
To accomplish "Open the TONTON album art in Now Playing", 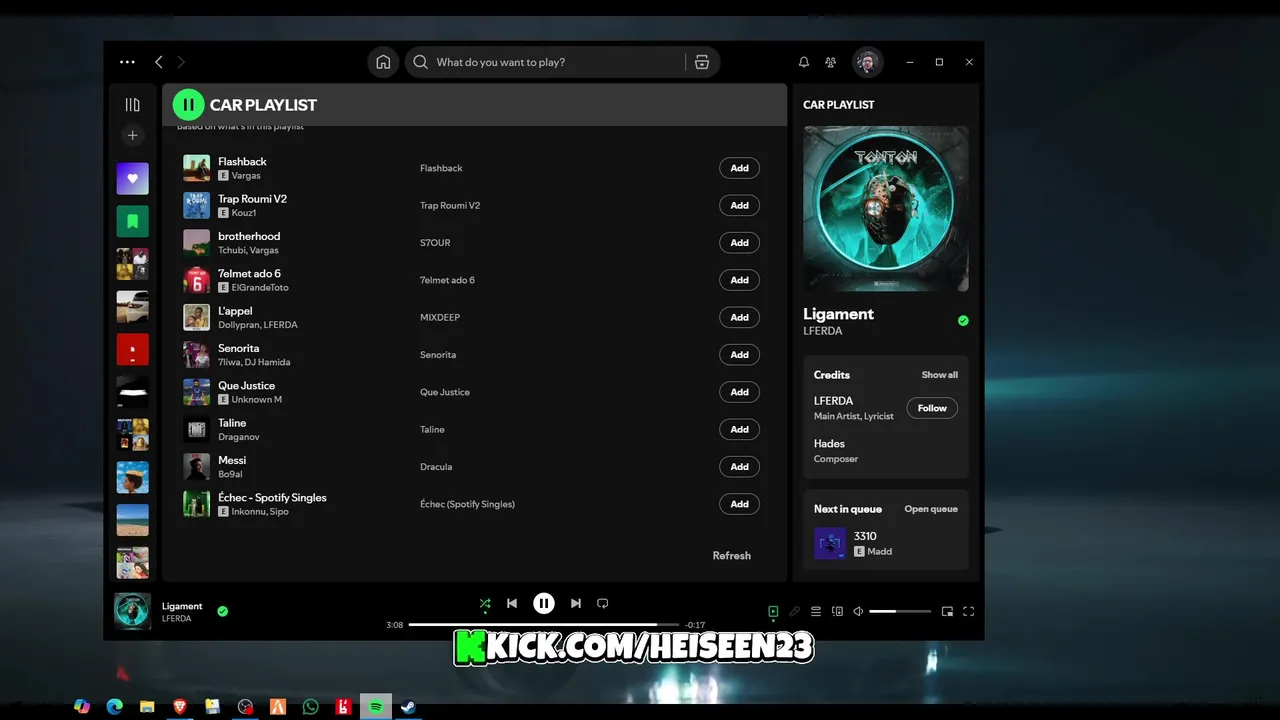I will [x=886, y=209].
